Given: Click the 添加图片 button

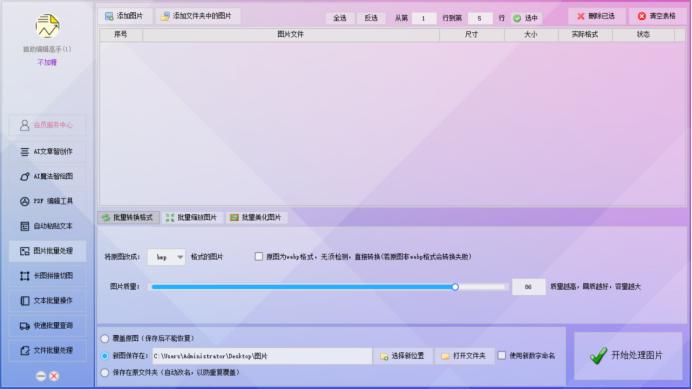Looking at the screenshot, I should (125, 16).
